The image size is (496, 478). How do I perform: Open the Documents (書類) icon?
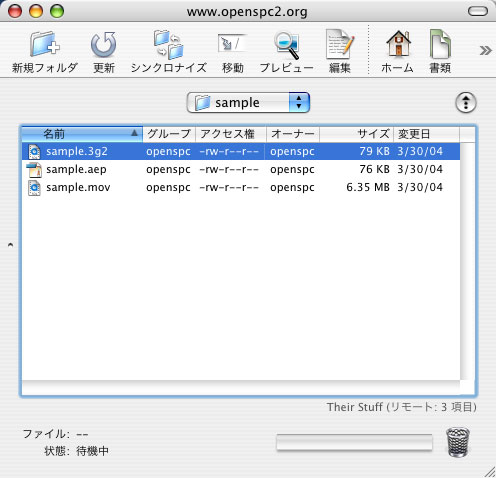coord(440,44)
